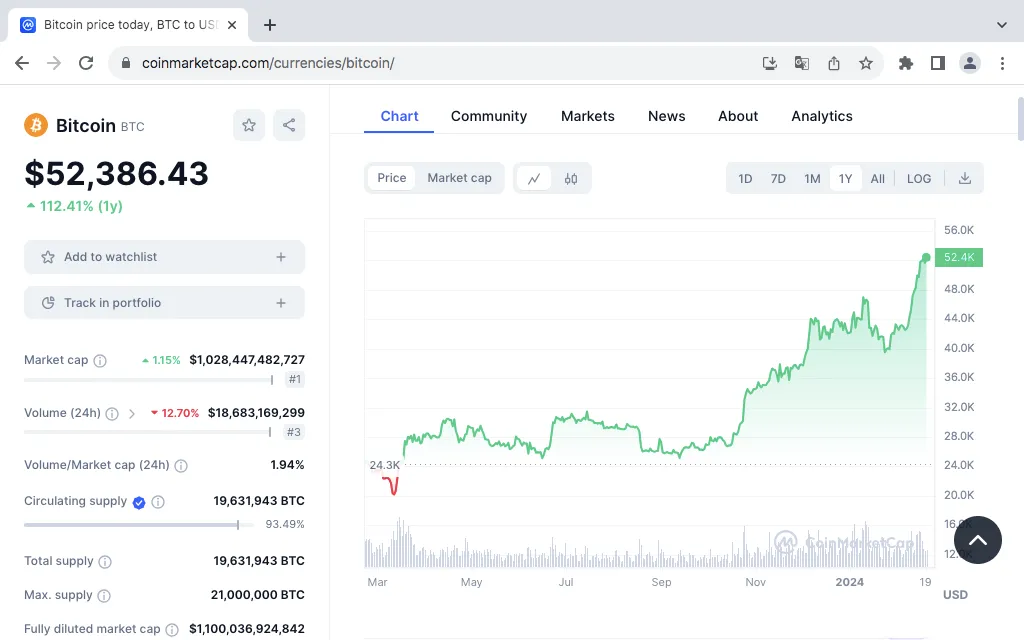Viewport: 1024px width, 640px height.
Task: Click the page vertical scrollbar
Action: 1021,119
